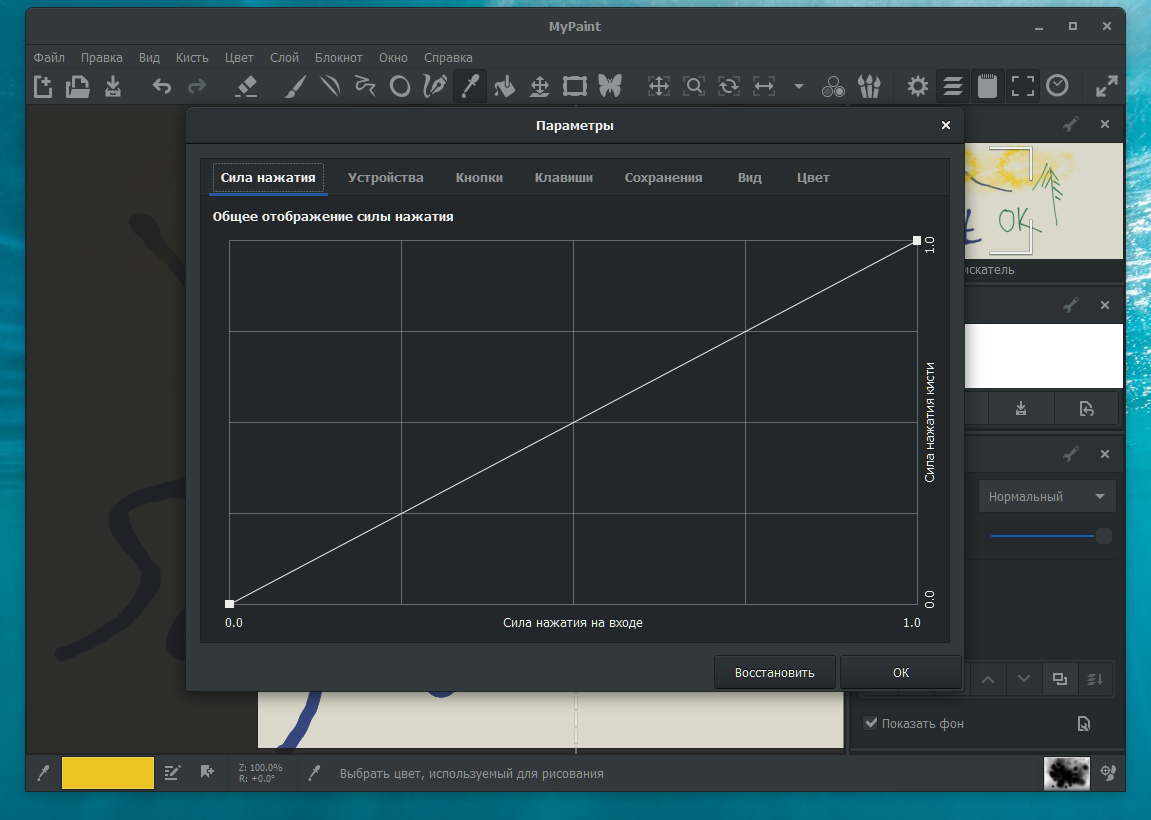
Task: Open the Окно menu
Action: [x=393, y=57]
